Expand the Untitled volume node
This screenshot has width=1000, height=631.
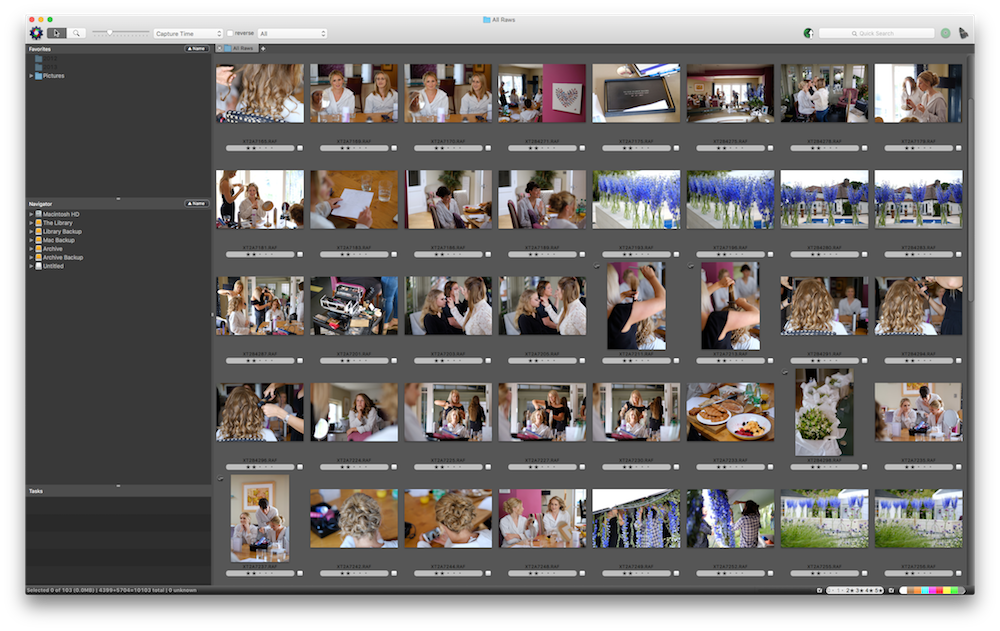(x=31, y=266)
